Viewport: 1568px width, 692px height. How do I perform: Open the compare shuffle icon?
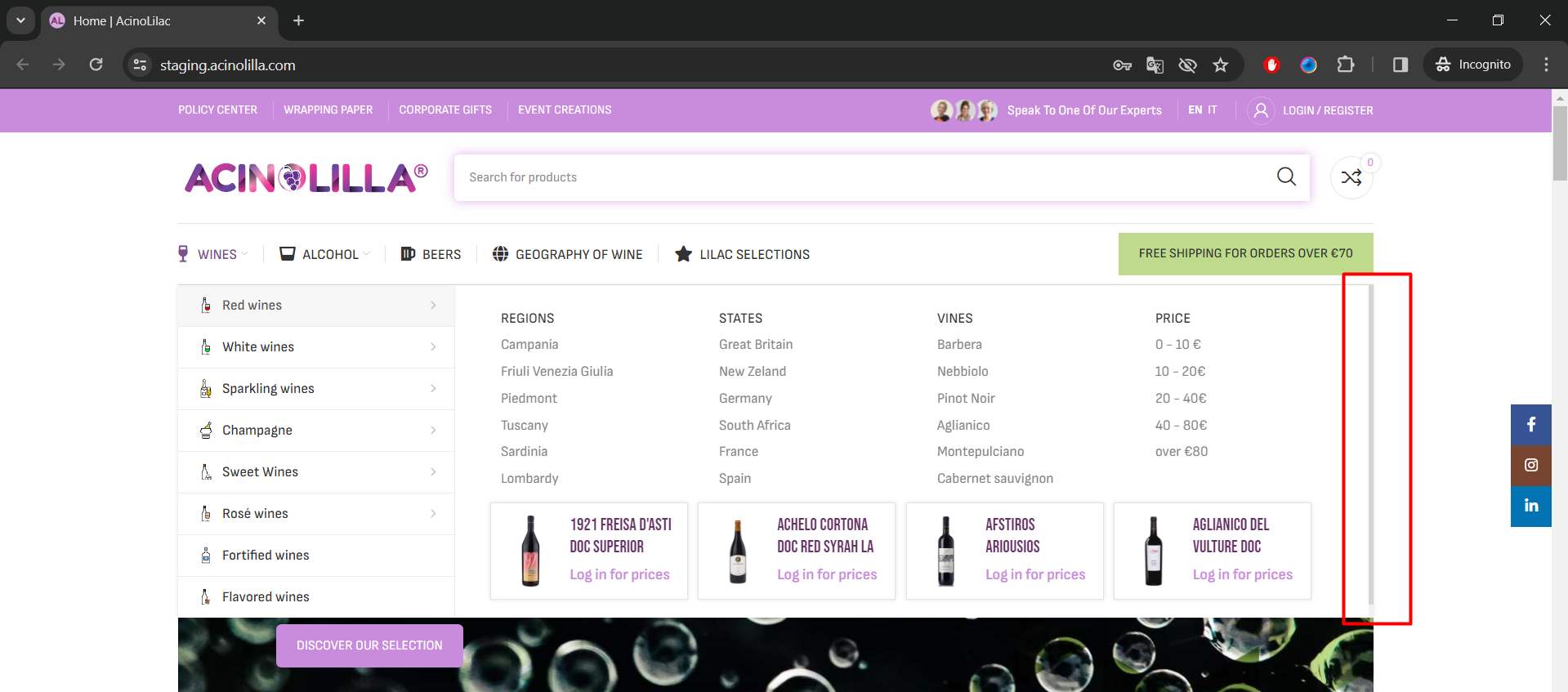pos(1351,177)
